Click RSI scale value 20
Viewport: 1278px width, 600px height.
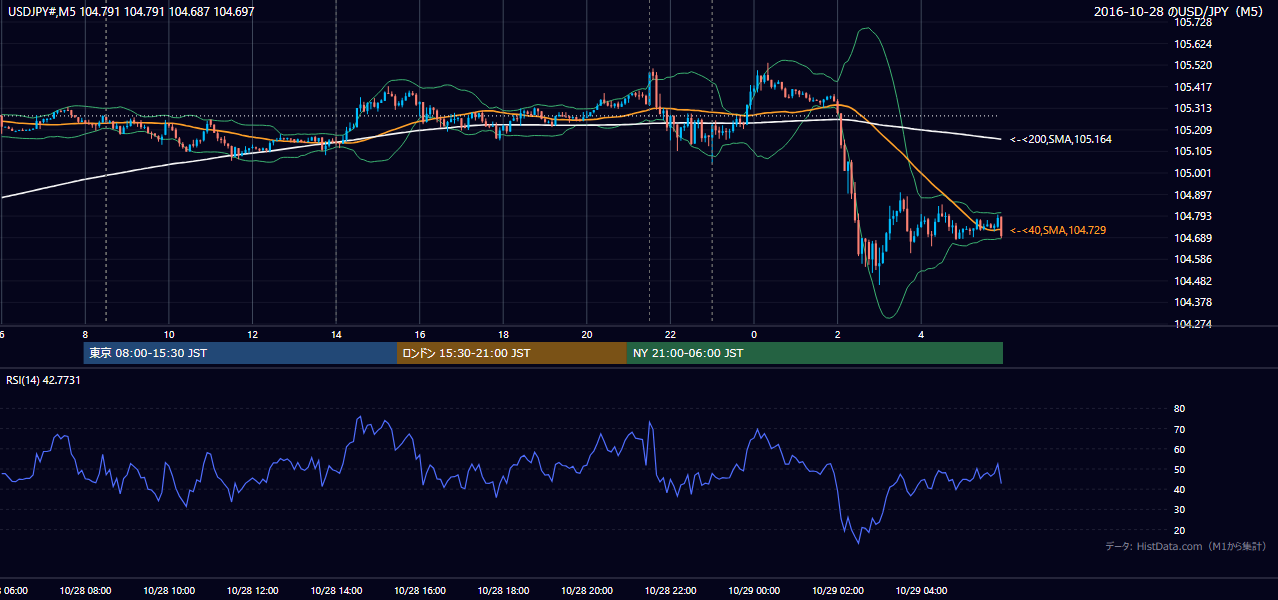coord(1179,530)
